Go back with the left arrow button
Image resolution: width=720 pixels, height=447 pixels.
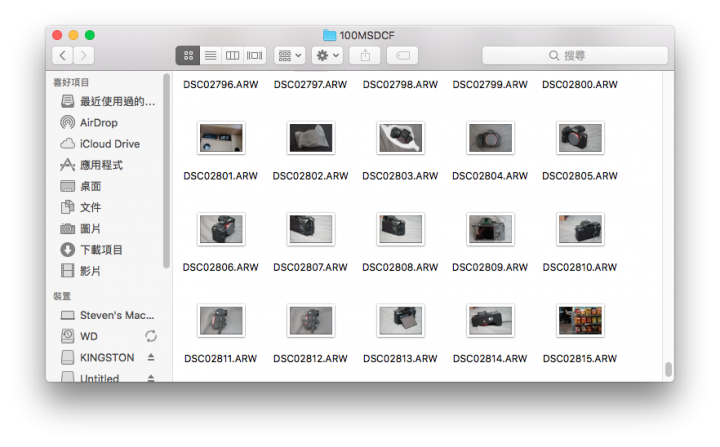tap(62, 56)
